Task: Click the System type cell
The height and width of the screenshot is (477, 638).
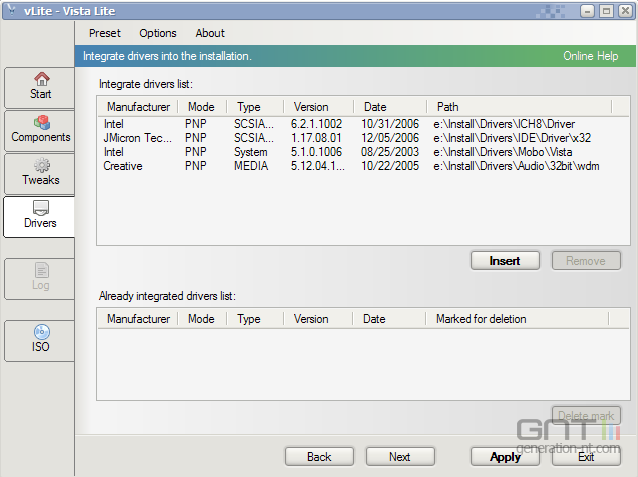Action: [250, 152]
